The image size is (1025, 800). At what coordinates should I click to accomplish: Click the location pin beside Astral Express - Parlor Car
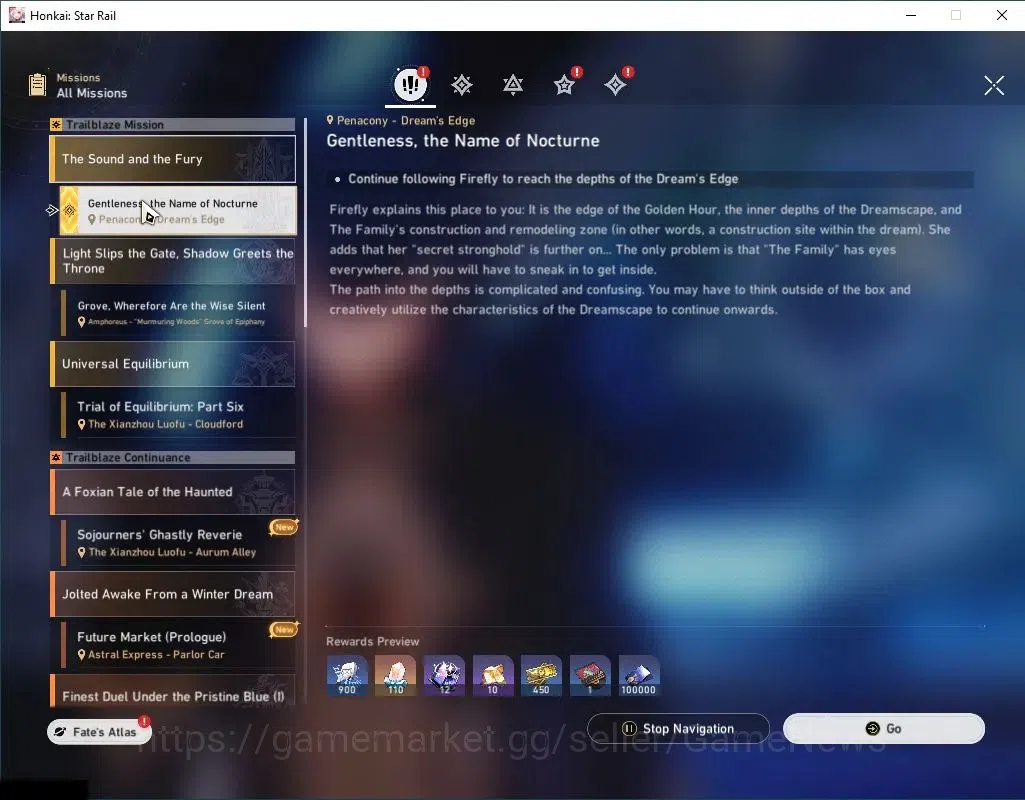tap(82, 654)
